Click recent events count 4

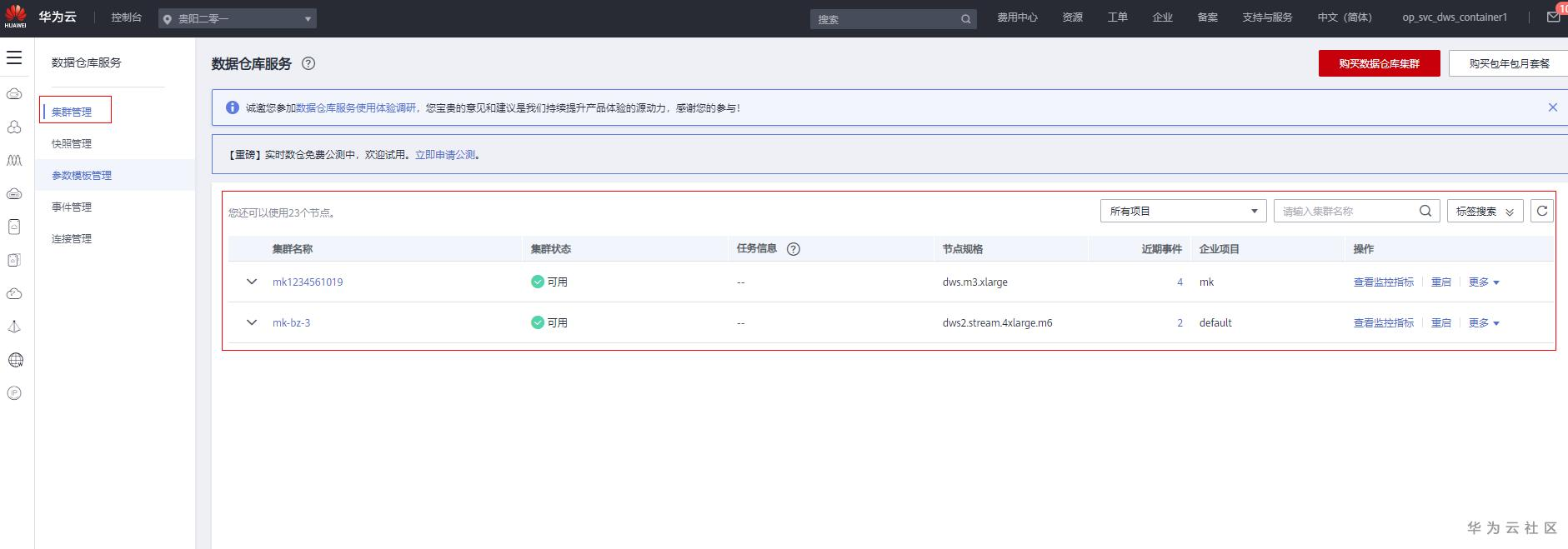(x=1180, y=282)
